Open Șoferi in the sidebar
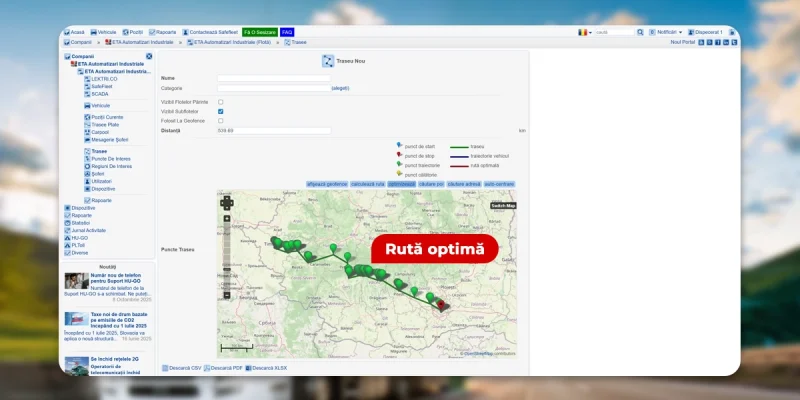 tap(94, 174)
